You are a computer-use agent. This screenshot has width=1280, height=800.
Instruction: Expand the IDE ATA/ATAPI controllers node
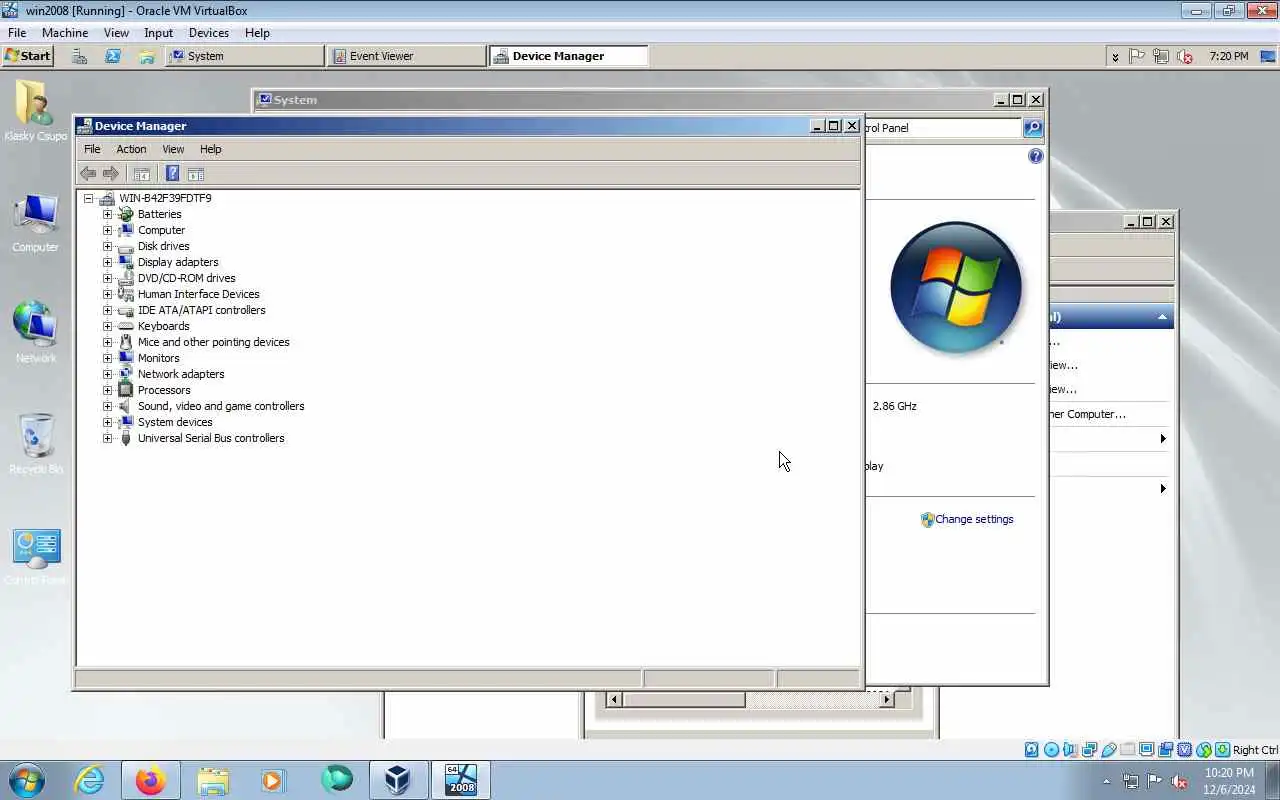pyautogui.click(x=107, y=310)
